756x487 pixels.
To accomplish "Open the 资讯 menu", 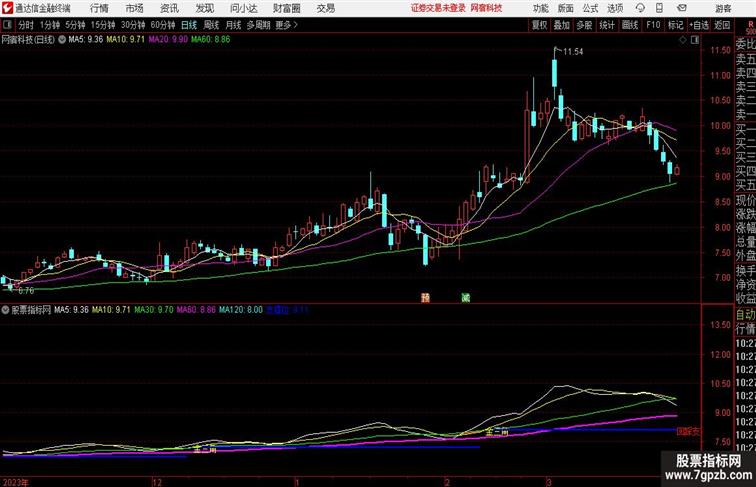I will point(169,8).
